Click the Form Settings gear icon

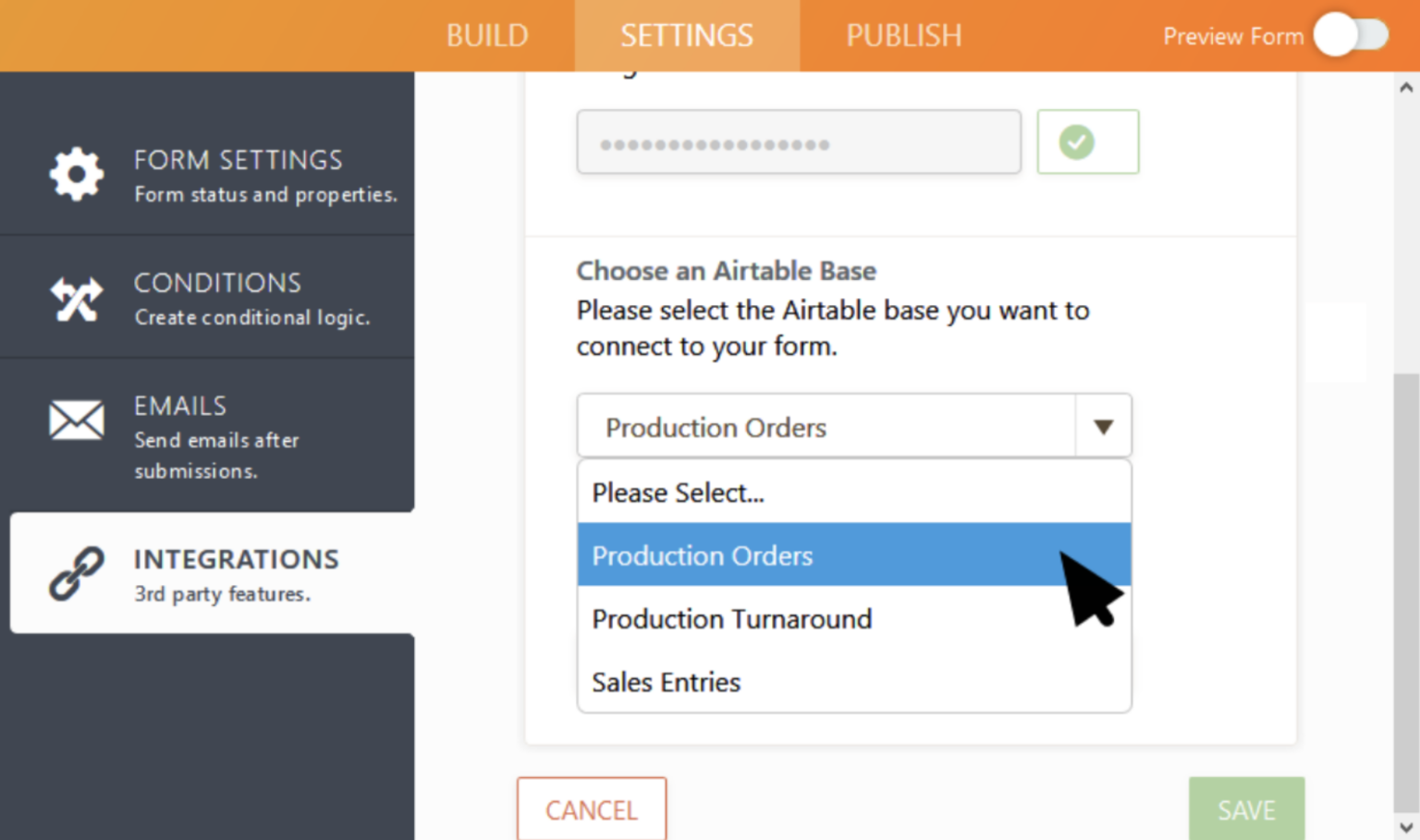76,174
